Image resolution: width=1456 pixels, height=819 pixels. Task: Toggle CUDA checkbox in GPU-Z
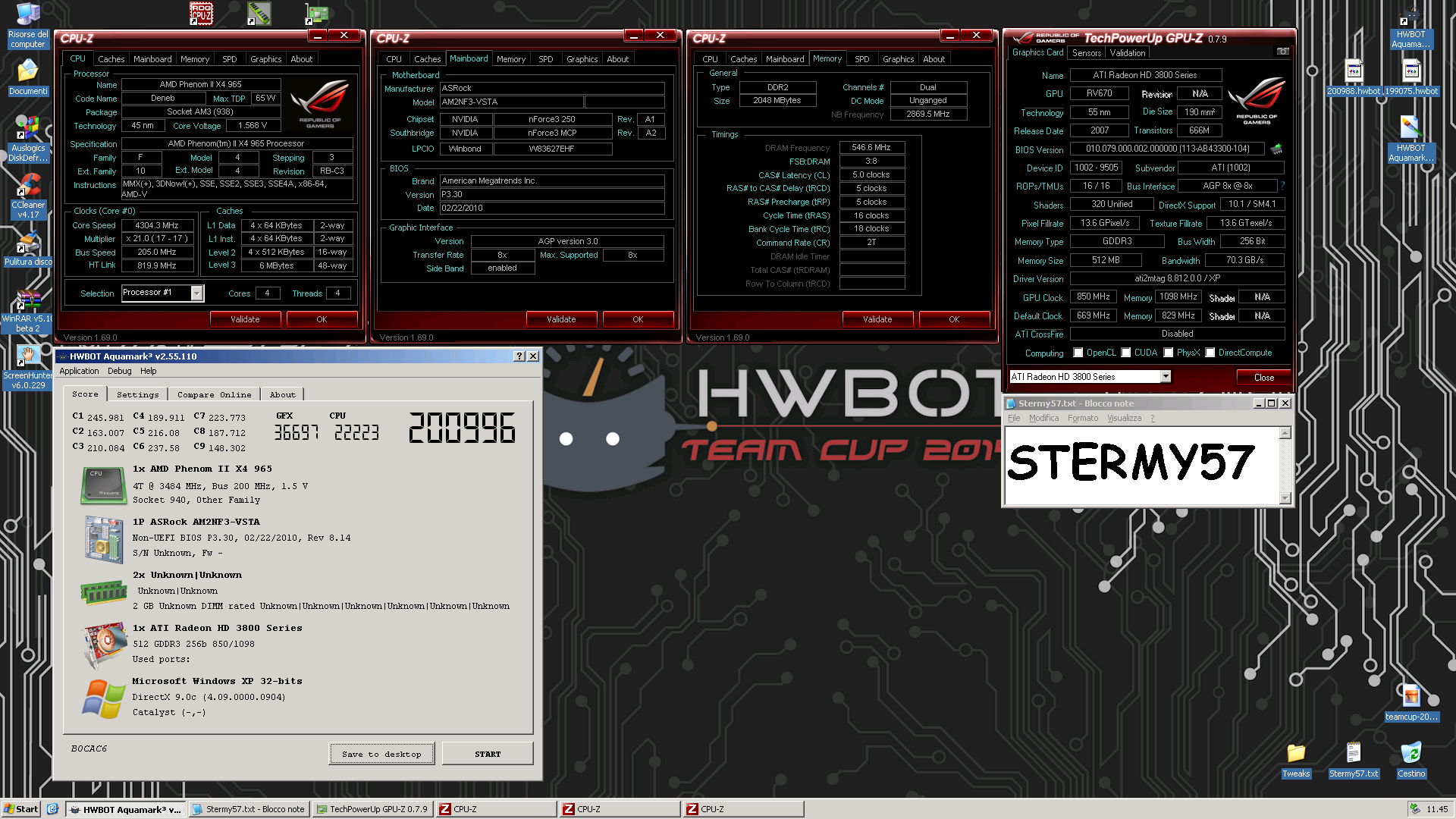(1126, 353)
